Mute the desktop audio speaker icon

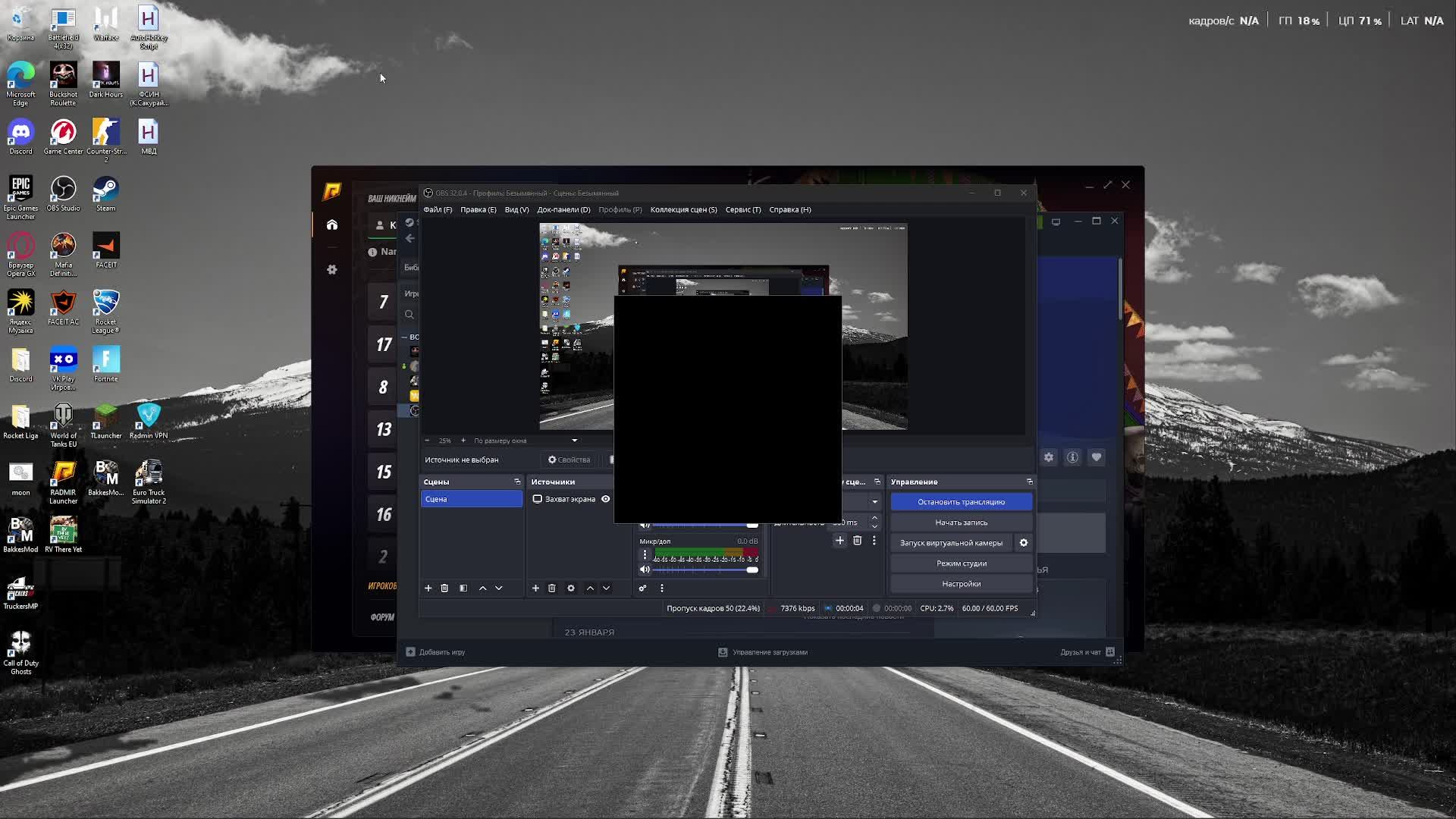(645, 525)
